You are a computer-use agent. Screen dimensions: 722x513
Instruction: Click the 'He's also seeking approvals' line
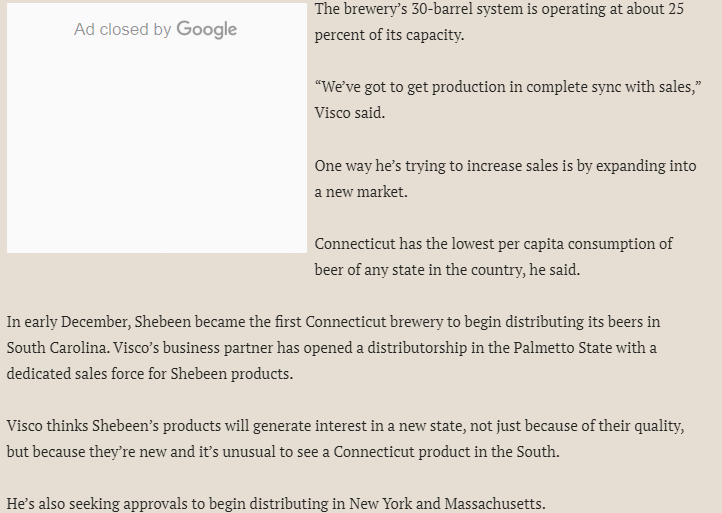coord(276,504)
